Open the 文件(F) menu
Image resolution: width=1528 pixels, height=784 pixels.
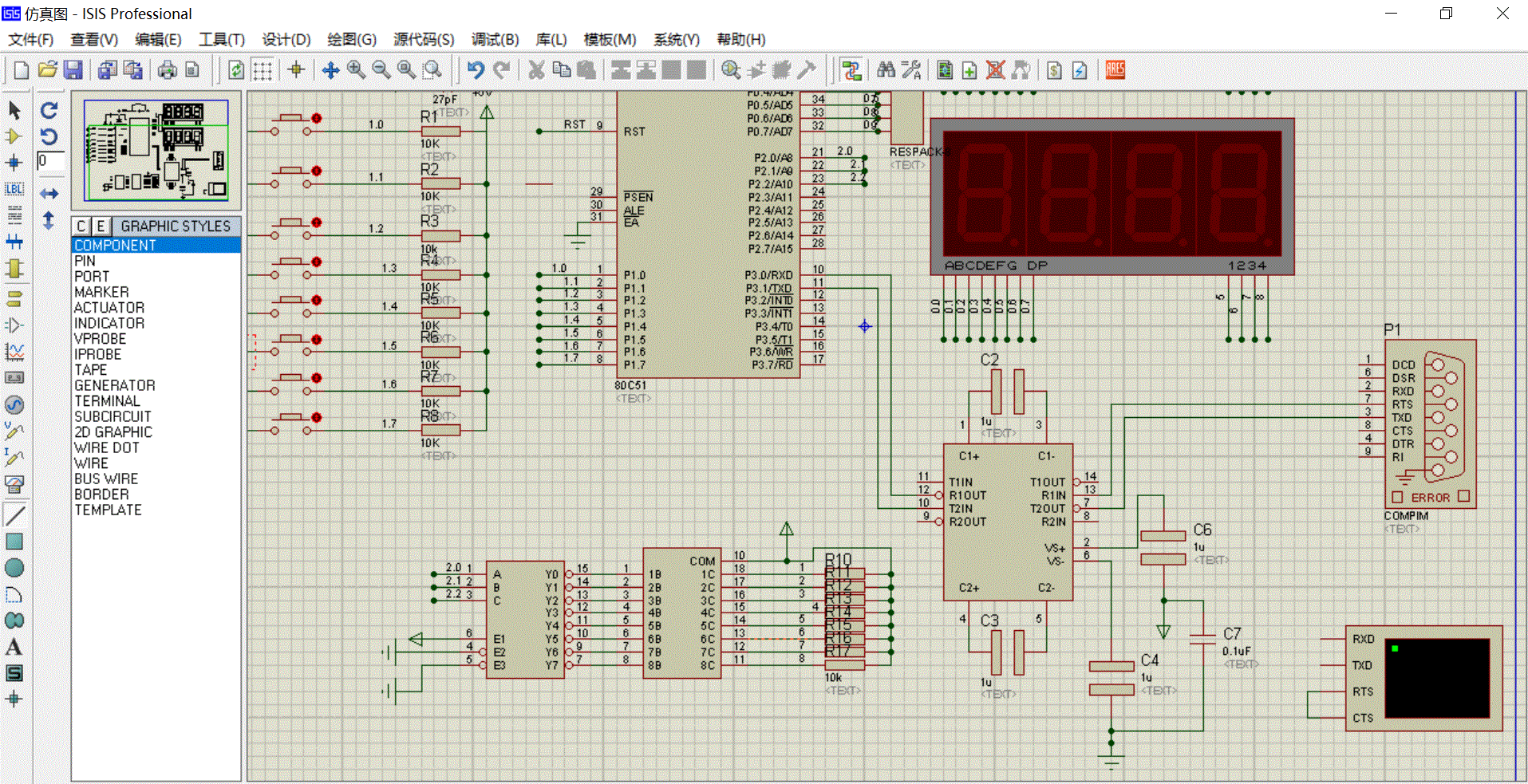31,39
